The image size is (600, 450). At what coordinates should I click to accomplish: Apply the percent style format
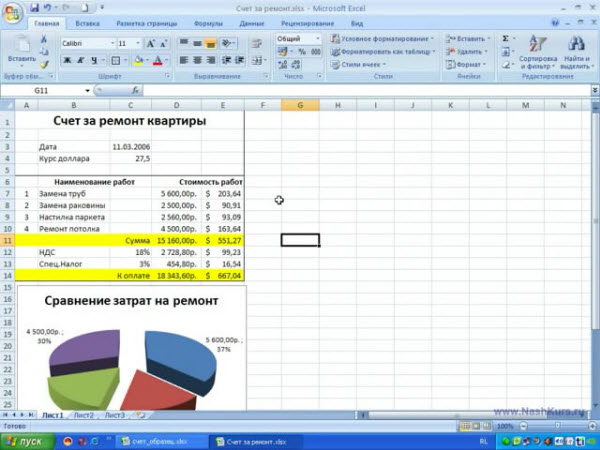(302, 51)
